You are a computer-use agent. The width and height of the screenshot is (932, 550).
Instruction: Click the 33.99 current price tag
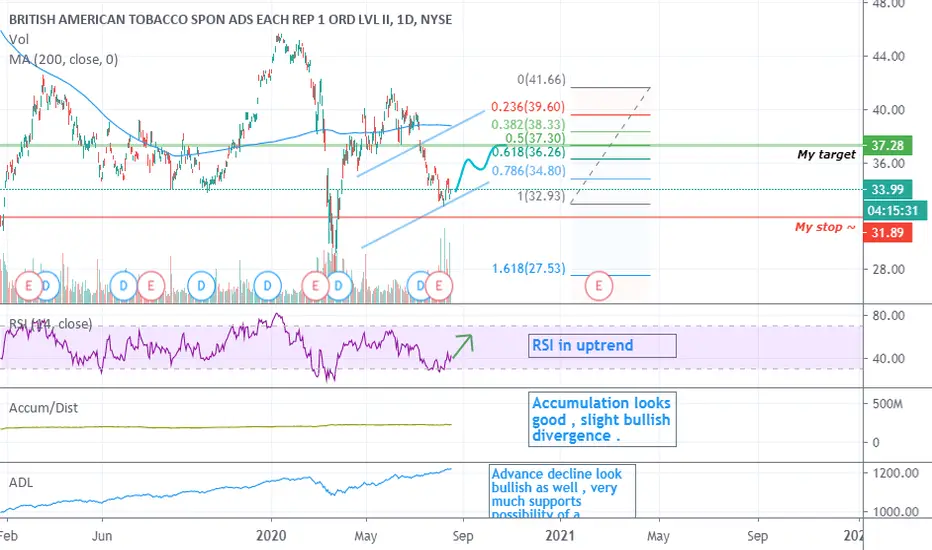(x=887, y=190)
